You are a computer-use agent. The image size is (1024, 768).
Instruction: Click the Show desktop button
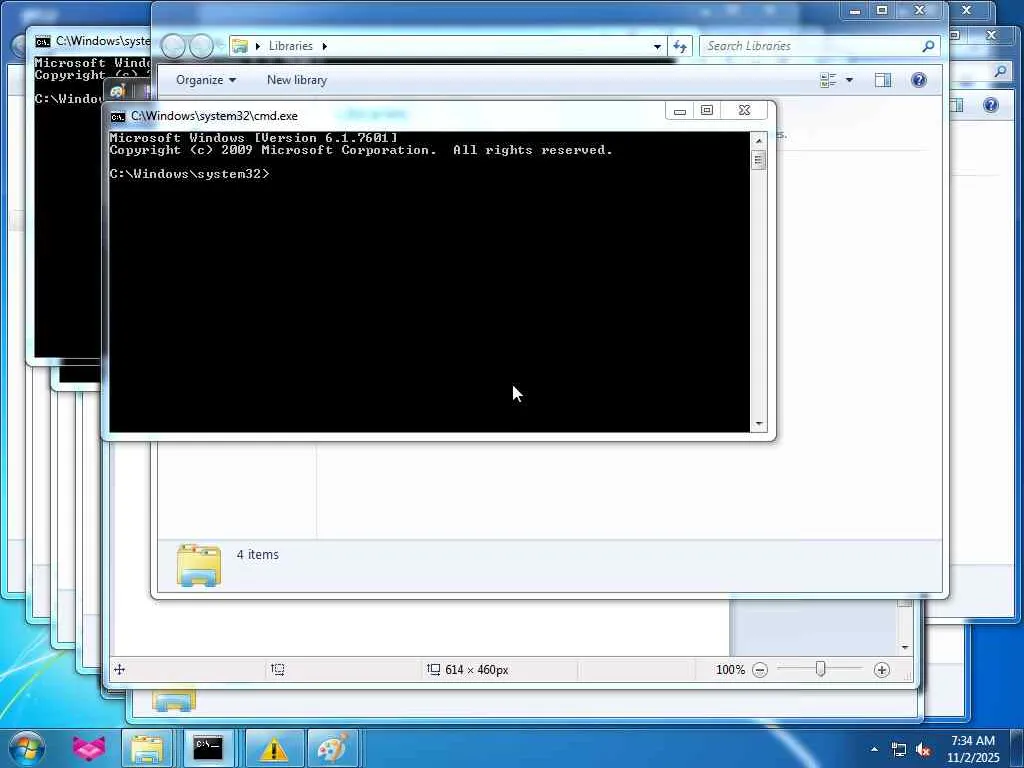click(1017, 748)
